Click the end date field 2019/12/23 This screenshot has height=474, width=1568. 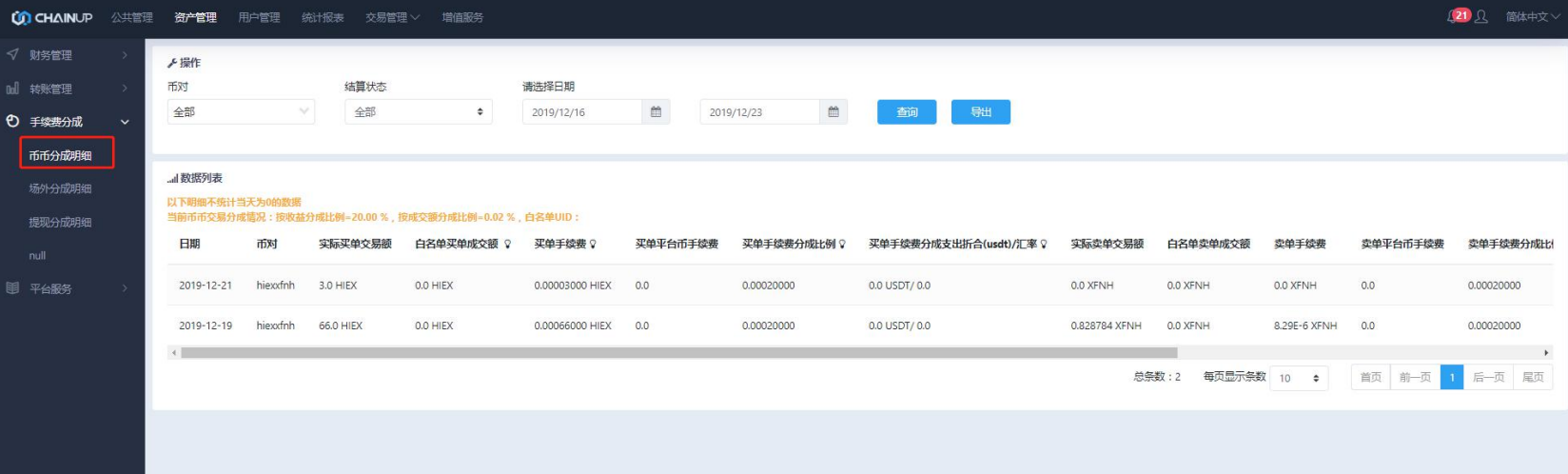(760, 112)
